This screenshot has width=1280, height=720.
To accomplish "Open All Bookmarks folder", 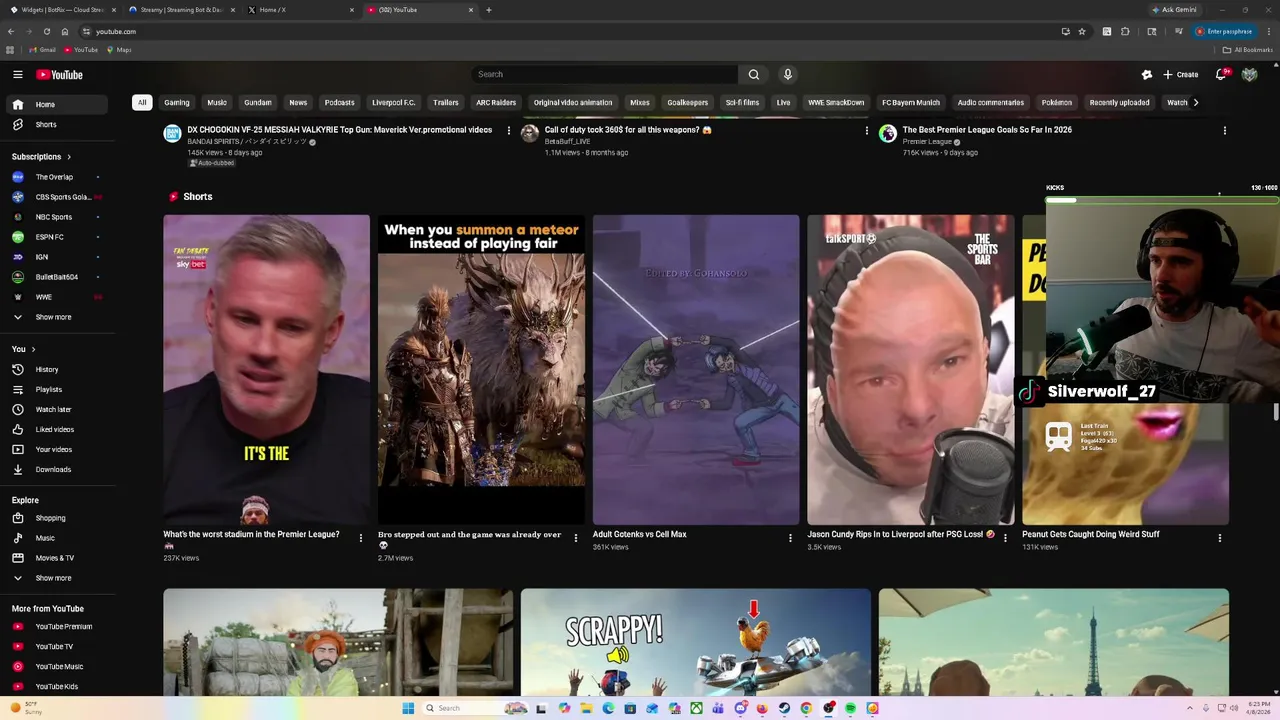I will pos(1247,49).
